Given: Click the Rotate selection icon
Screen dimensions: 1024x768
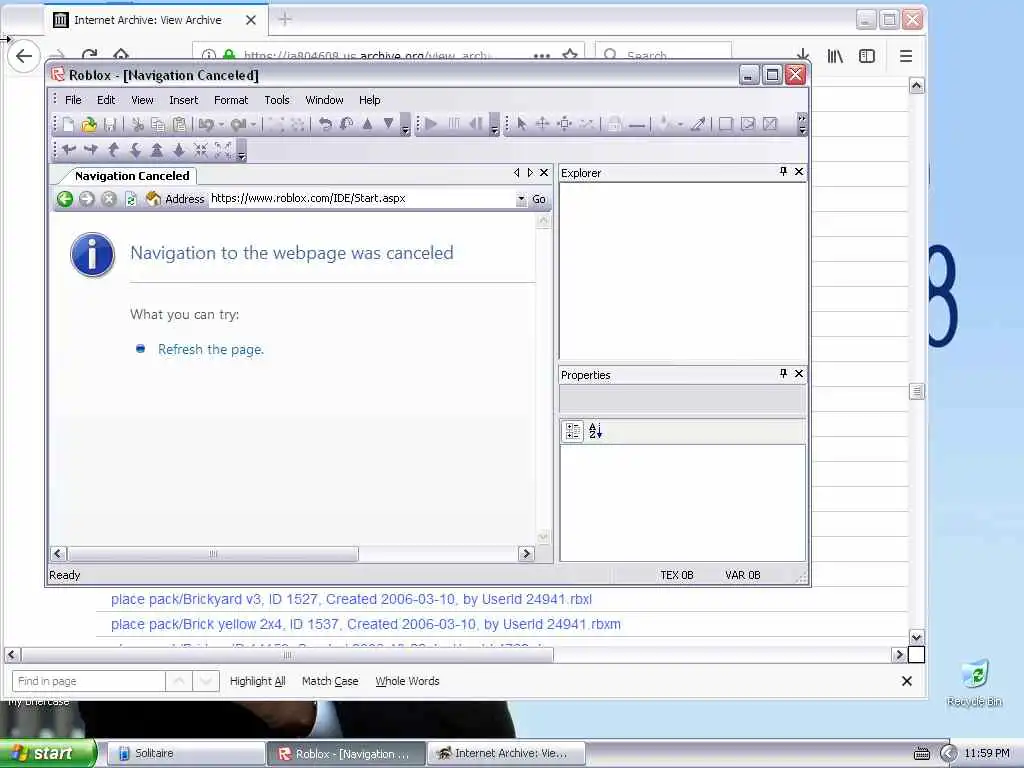Looking at the screenshot, I should [x=325, y=124].
